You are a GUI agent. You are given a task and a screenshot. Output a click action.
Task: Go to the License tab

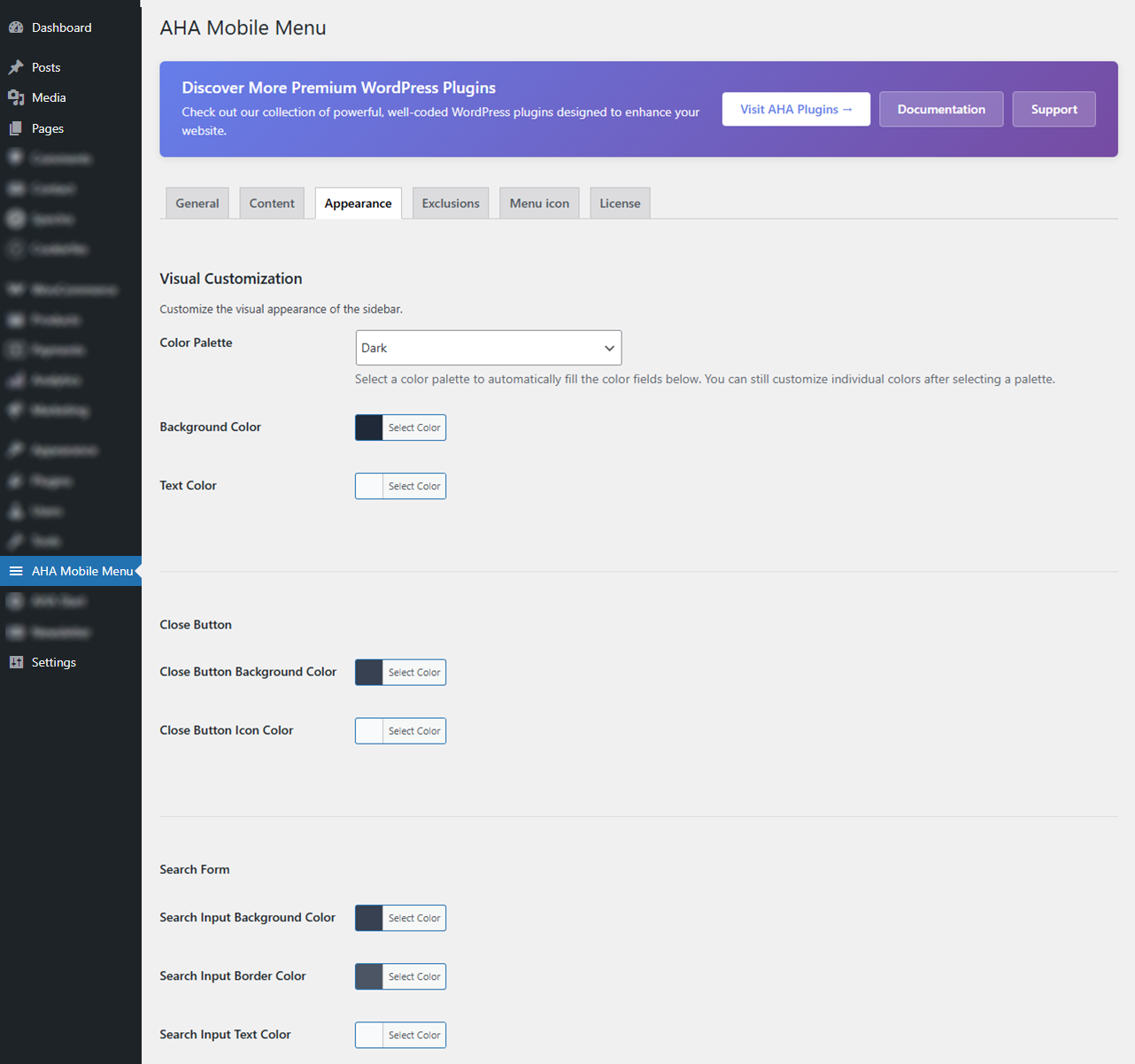click(620, 204)
